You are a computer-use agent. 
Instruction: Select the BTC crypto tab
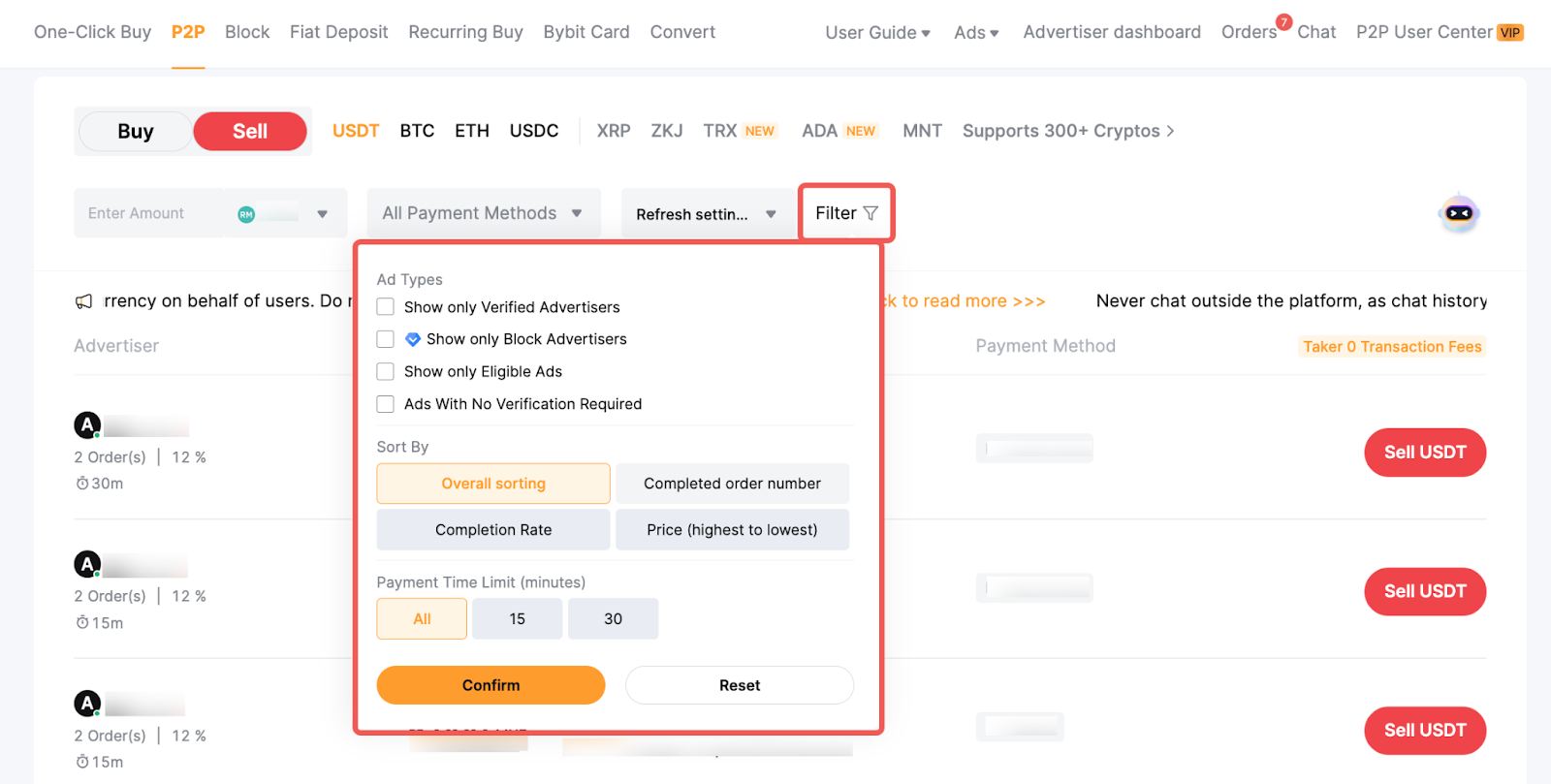(417, 131)
